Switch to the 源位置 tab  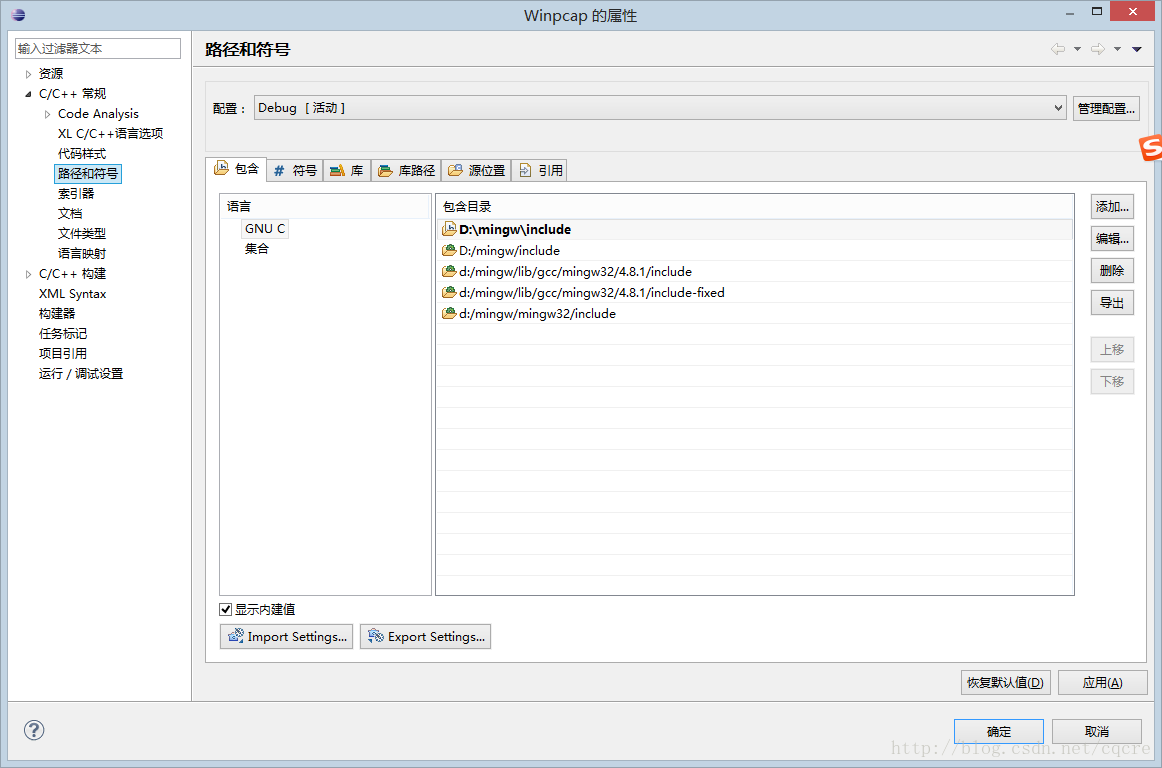pos(477,171)
